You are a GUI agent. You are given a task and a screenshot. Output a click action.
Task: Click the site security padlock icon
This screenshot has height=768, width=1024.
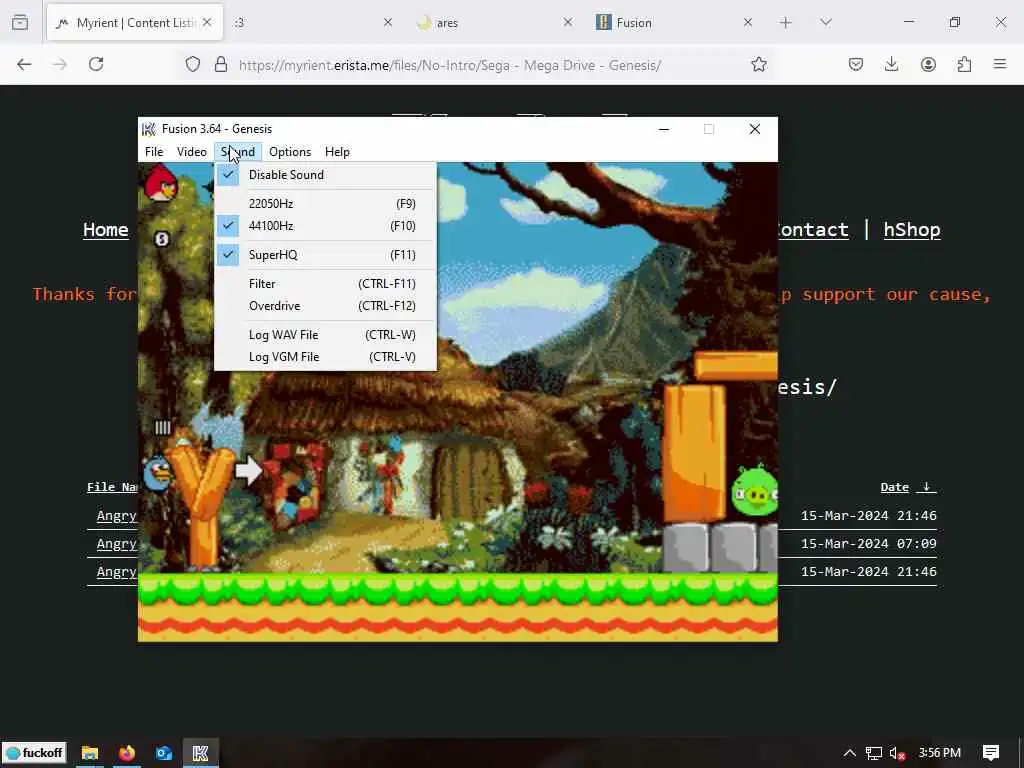pyautogui.click(x=221, y=64)
